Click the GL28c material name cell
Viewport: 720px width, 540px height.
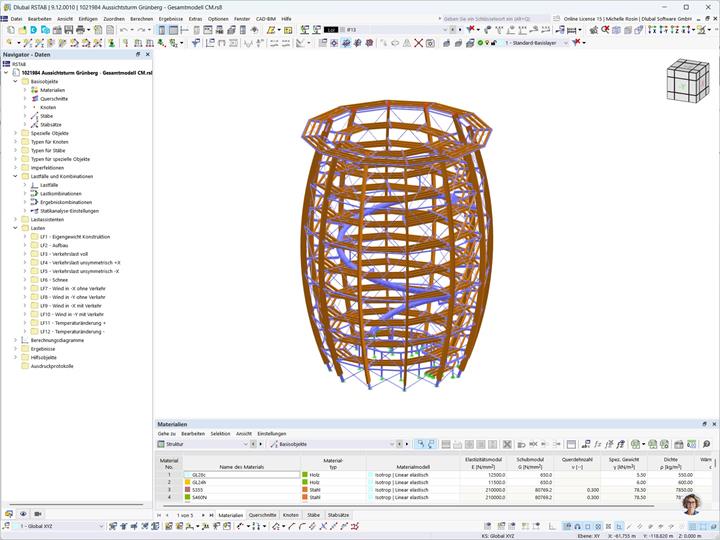click(242, 475)
